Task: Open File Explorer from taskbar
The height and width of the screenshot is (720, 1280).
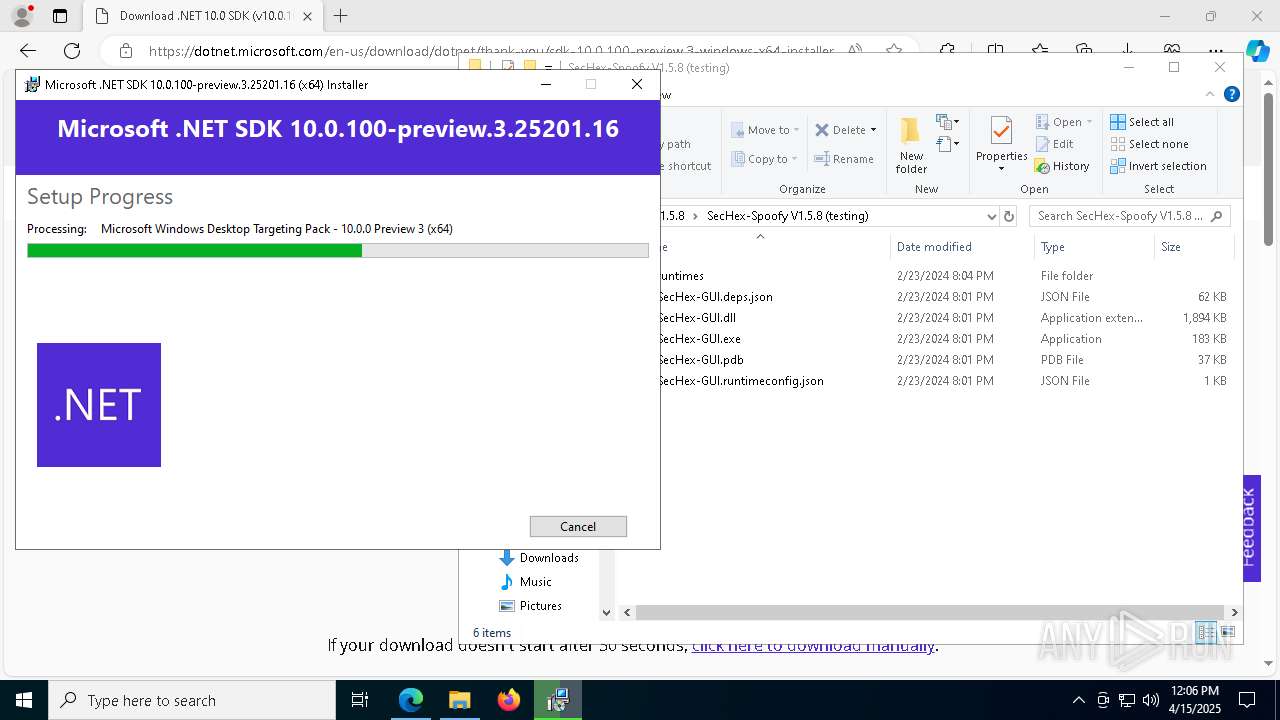Action: [460, 700]
